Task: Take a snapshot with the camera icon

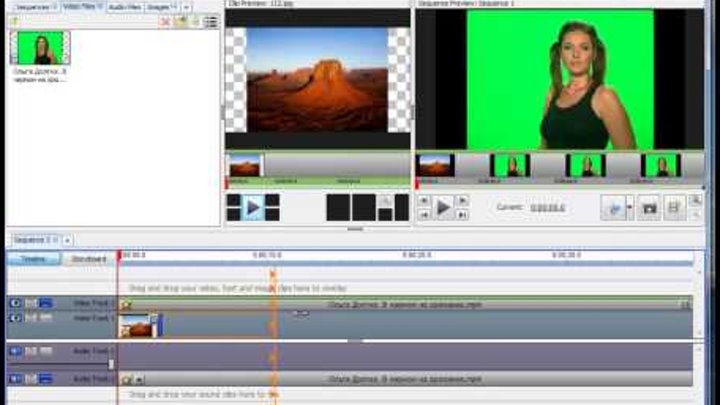Action: coord(649,208)
